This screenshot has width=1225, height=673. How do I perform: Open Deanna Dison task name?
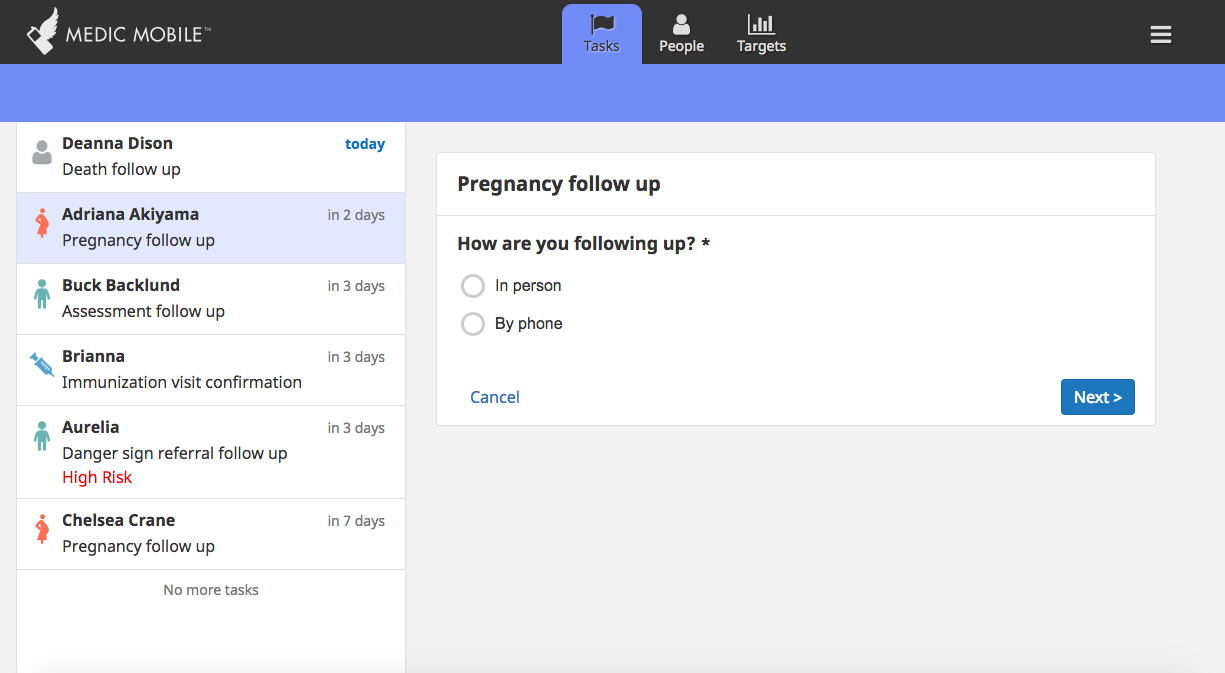(117, 143)
